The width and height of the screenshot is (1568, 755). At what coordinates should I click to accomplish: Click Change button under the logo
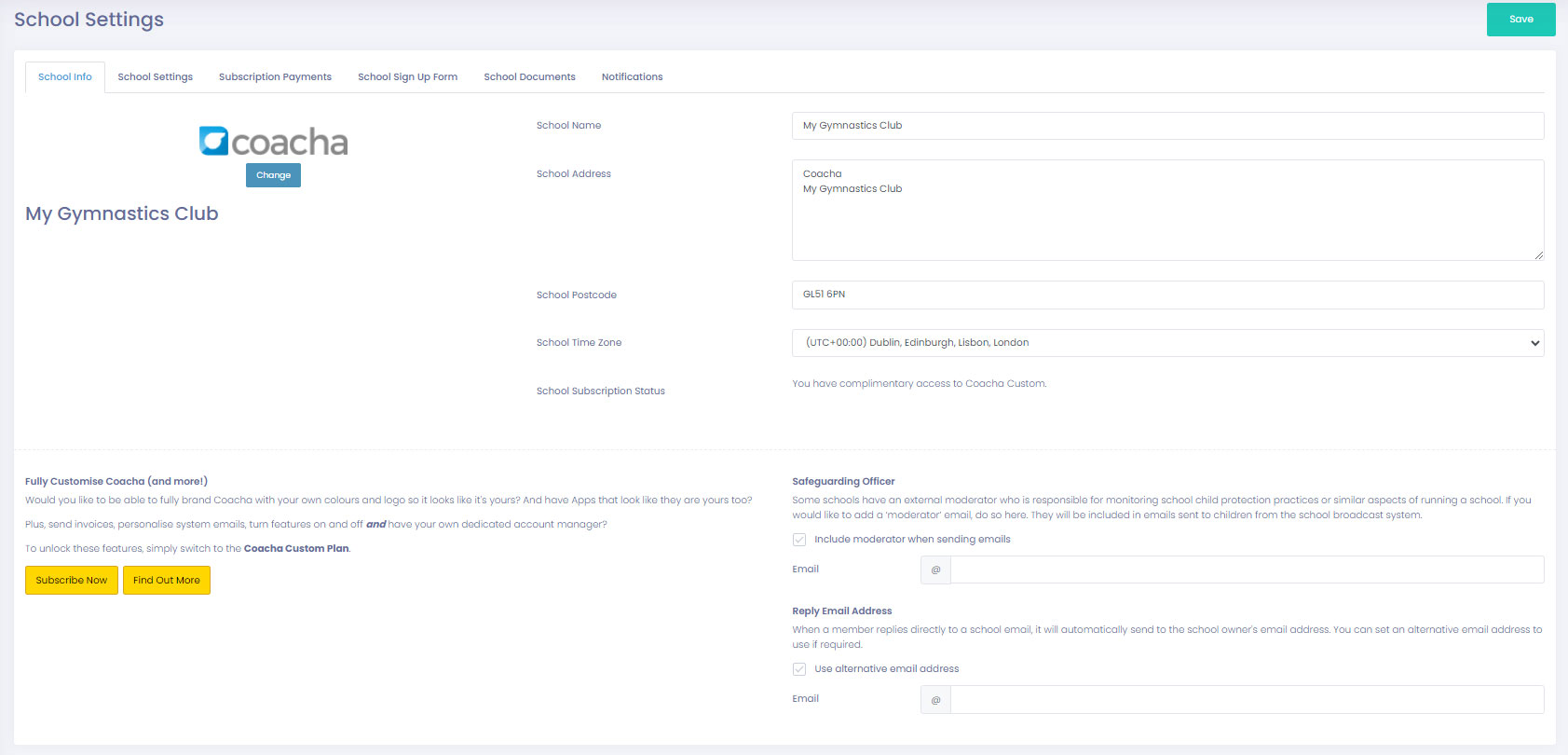coord(273,175)
